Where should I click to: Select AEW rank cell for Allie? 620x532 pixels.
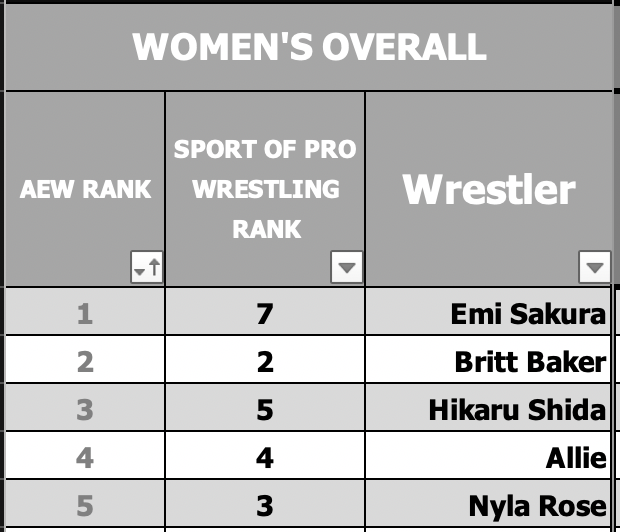click(x=85, y=456)
